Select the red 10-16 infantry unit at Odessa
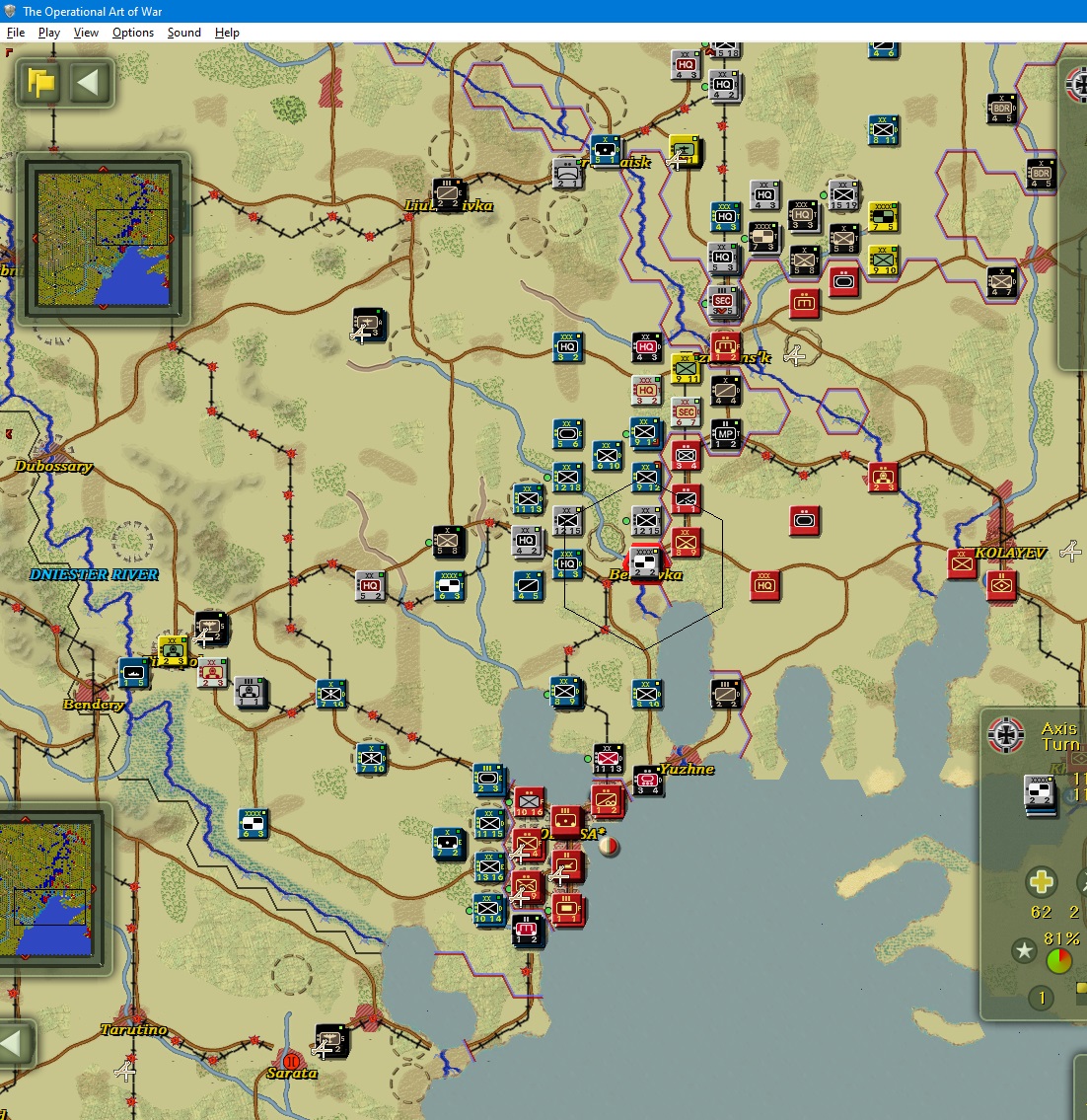The width and height of the screenshot is (1087, 1120). [x=530, y=802]
